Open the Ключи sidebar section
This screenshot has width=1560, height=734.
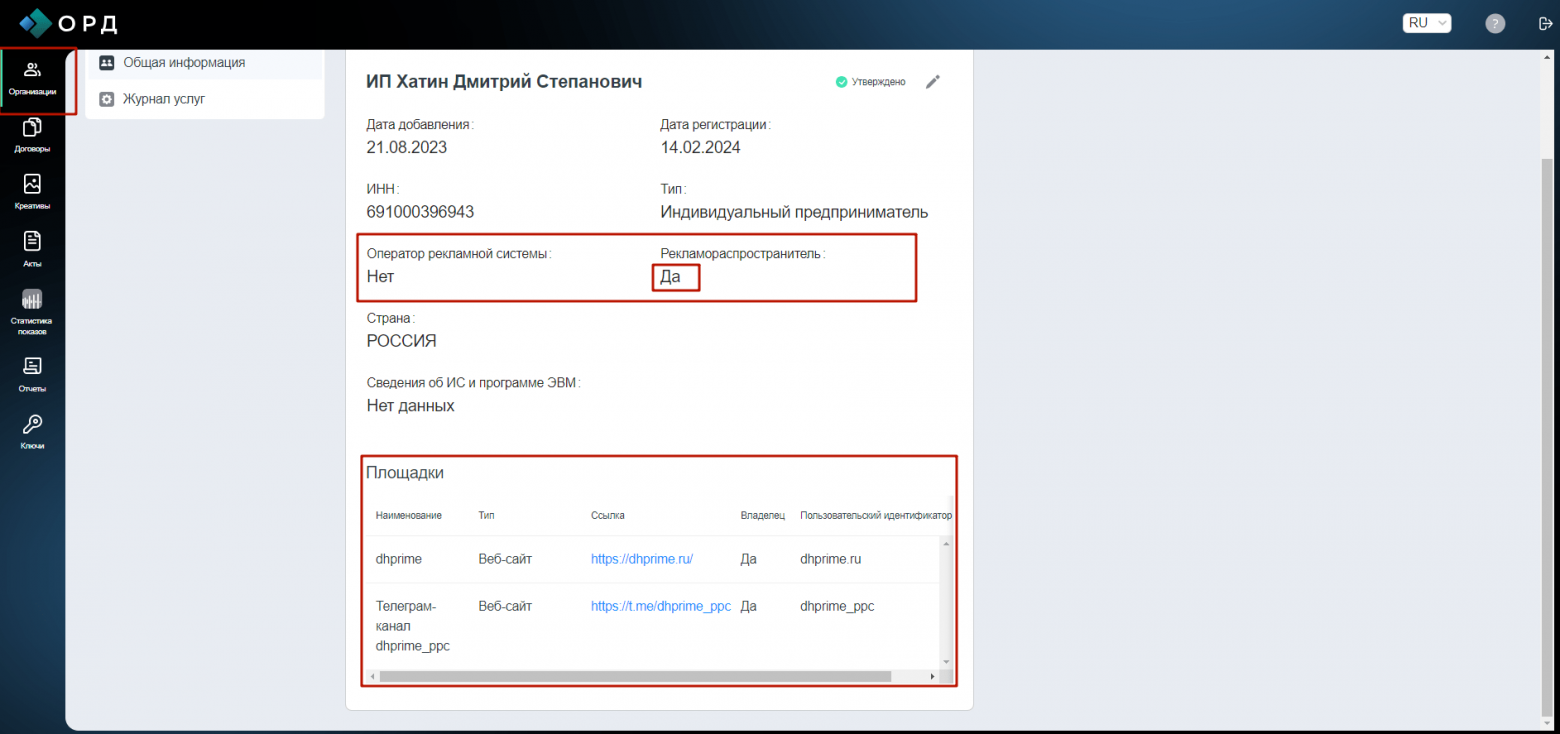click(x=32, y=431)
